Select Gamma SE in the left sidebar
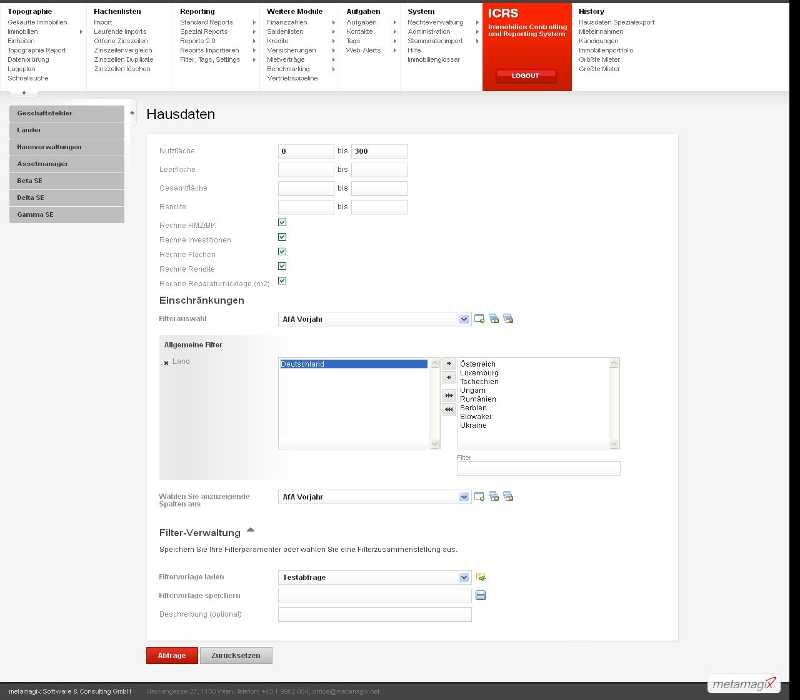Screen dimensions: 800x700 click(x=66, y=215)
